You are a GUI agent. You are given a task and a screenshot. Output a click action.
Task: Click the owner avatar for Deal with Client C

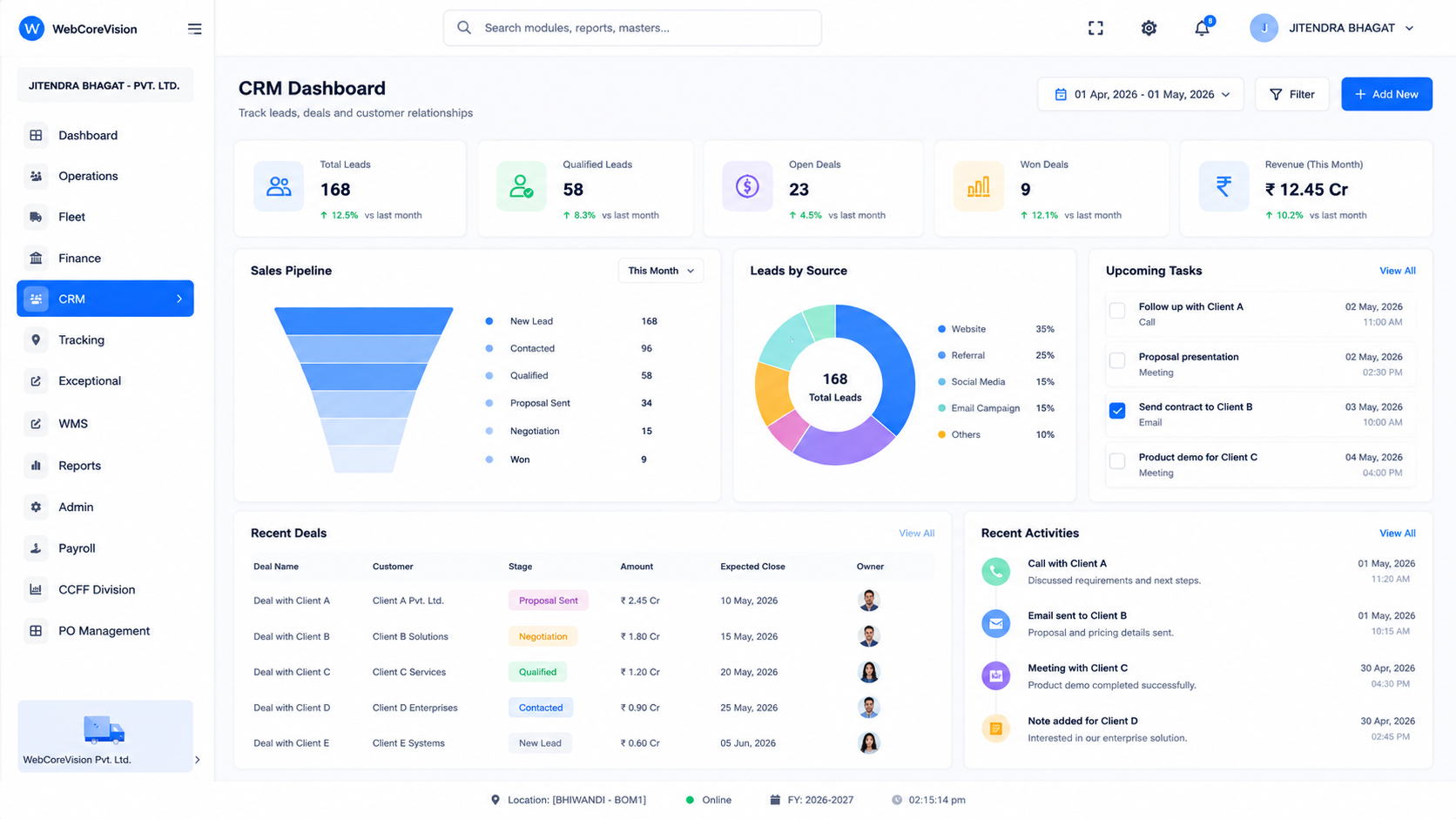click(868, 671)
